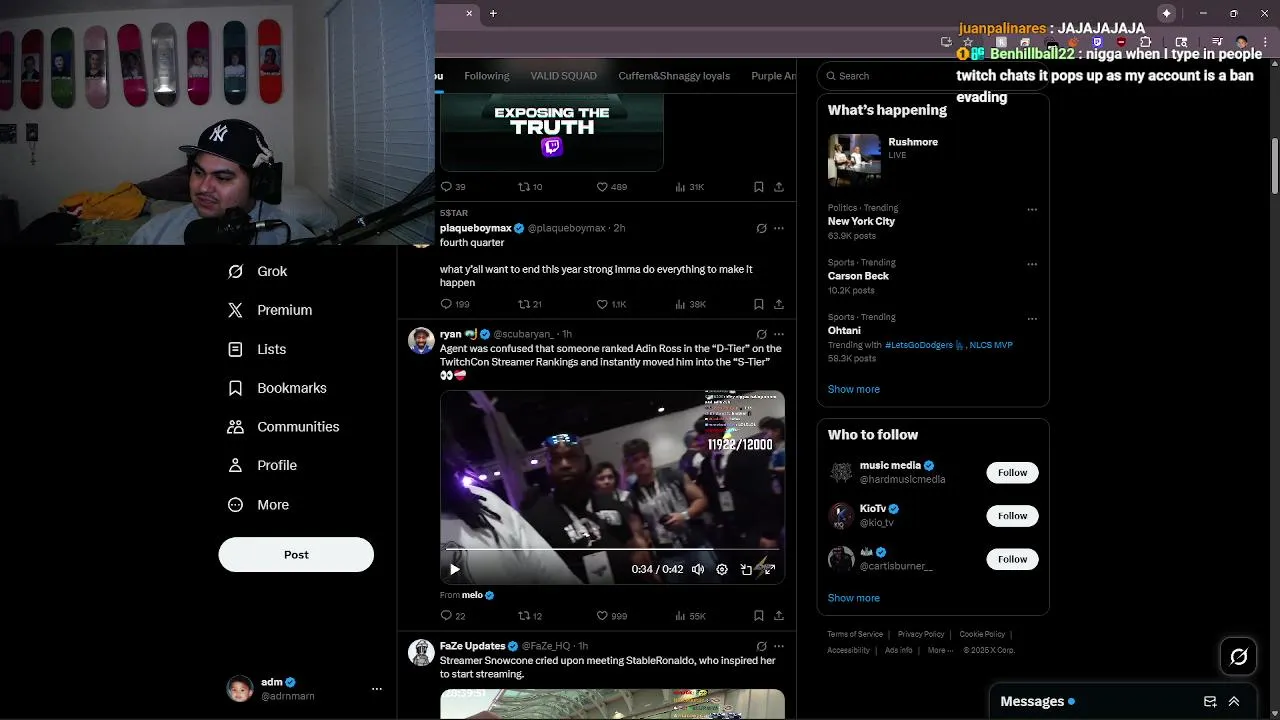1280x720 pixels.
Task: Like ryan's post with 999 likes
Action: [611, 616]
